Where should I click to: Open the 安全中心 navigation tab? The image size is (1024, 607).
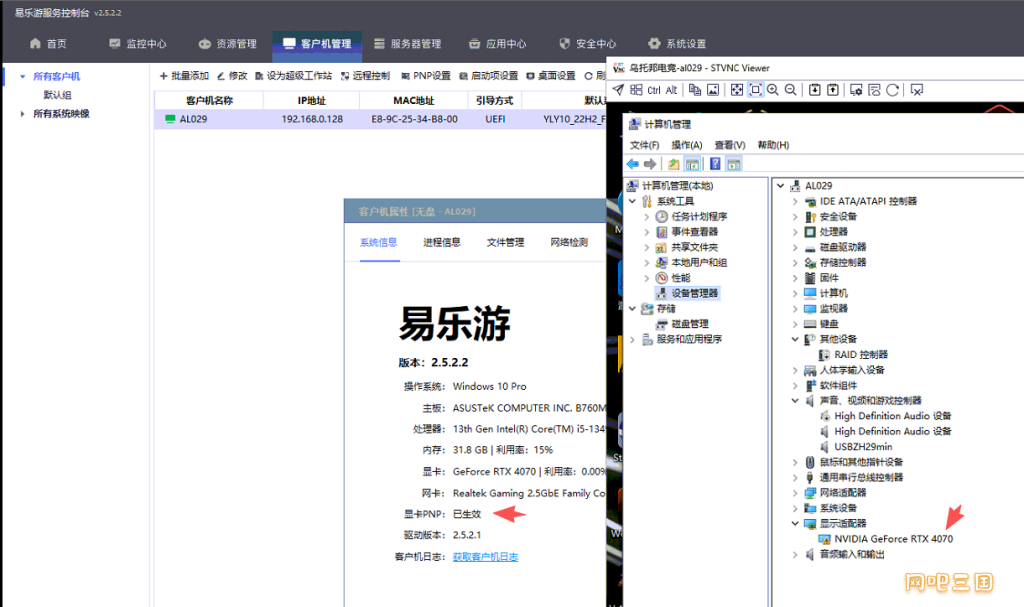[588, 44]
